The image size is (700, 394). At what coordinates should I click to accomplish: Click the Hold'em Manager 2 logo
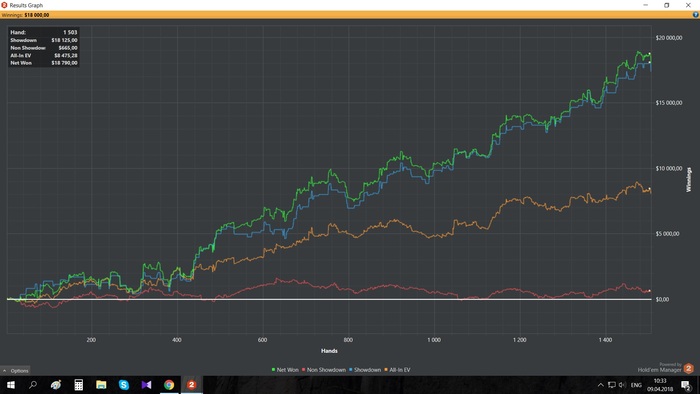coord(688,368)
